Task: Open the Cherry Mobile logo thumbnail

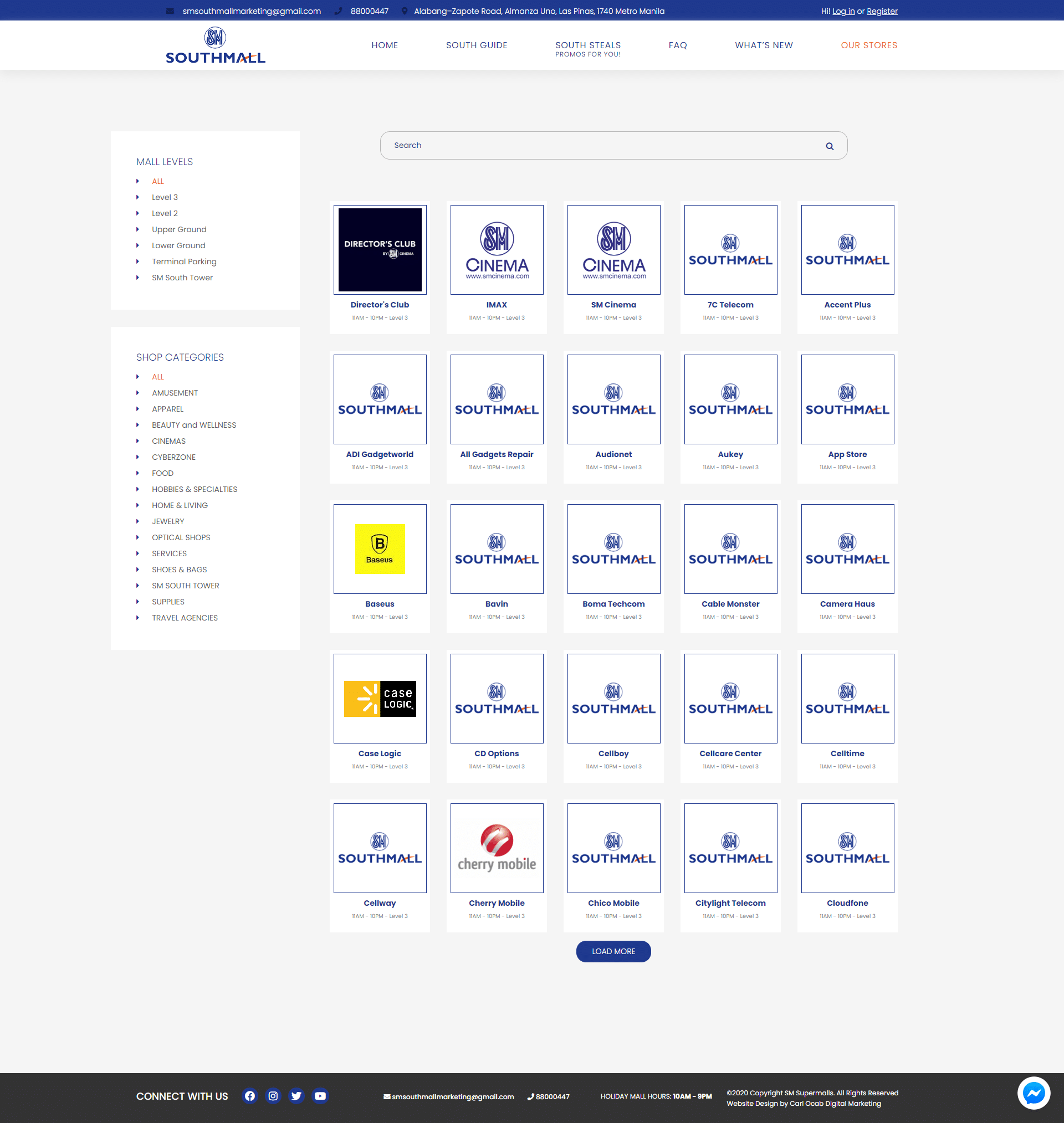Action: [x=497, y=848]
